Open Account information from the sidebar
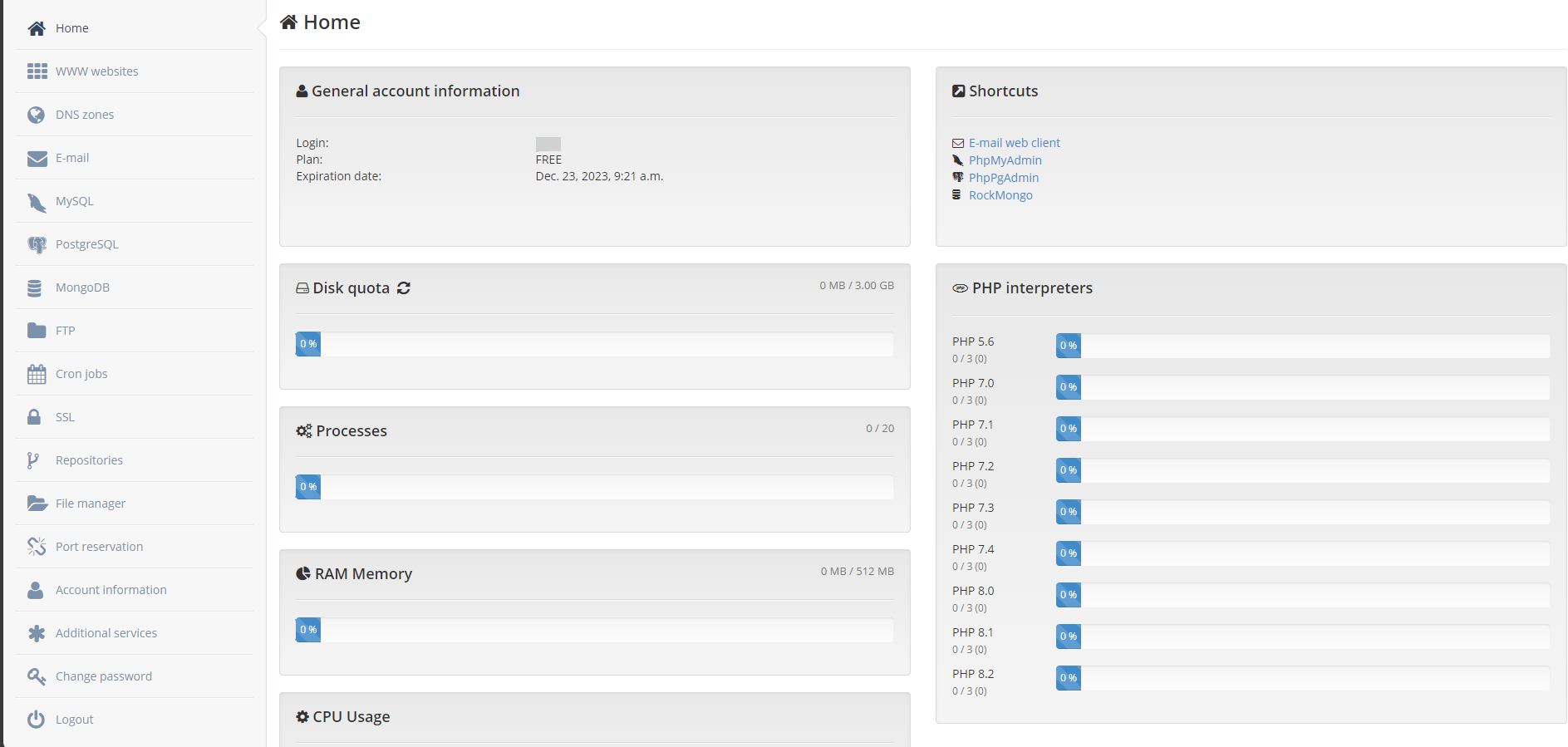 pyautogui.click(x=111, y=590)
